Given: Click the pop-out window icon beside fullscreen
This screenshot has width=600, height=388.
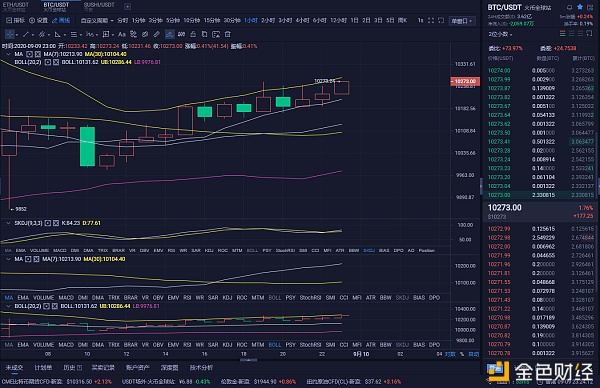Looking at the screenshot, I should point(441,20).
